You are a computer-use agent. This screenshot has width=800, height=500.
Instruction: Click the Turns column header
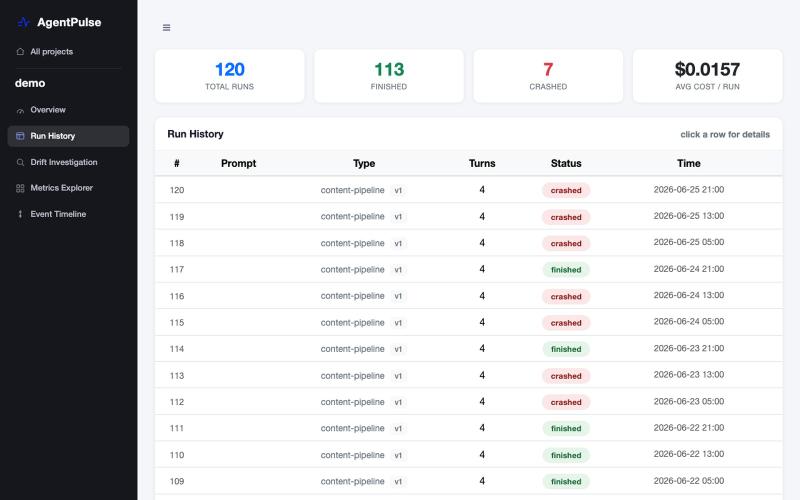point(482,163)
